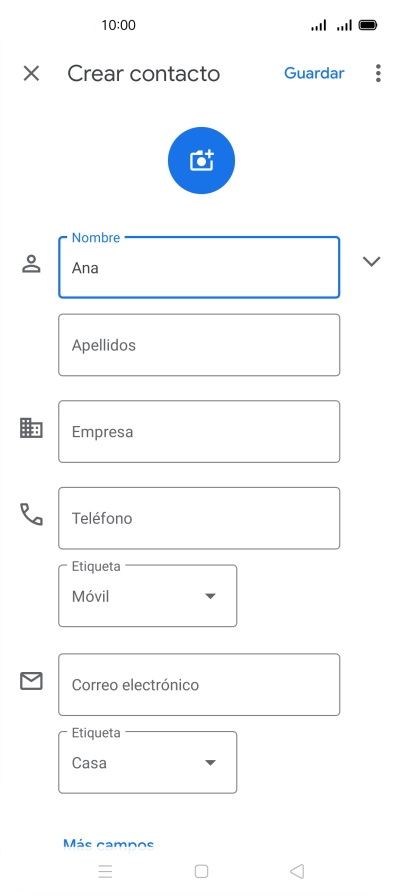The width and height of the screenshot is (403, 896).
Task: Open the Móvil phone label dropdown
Action: tap(147, 596)
